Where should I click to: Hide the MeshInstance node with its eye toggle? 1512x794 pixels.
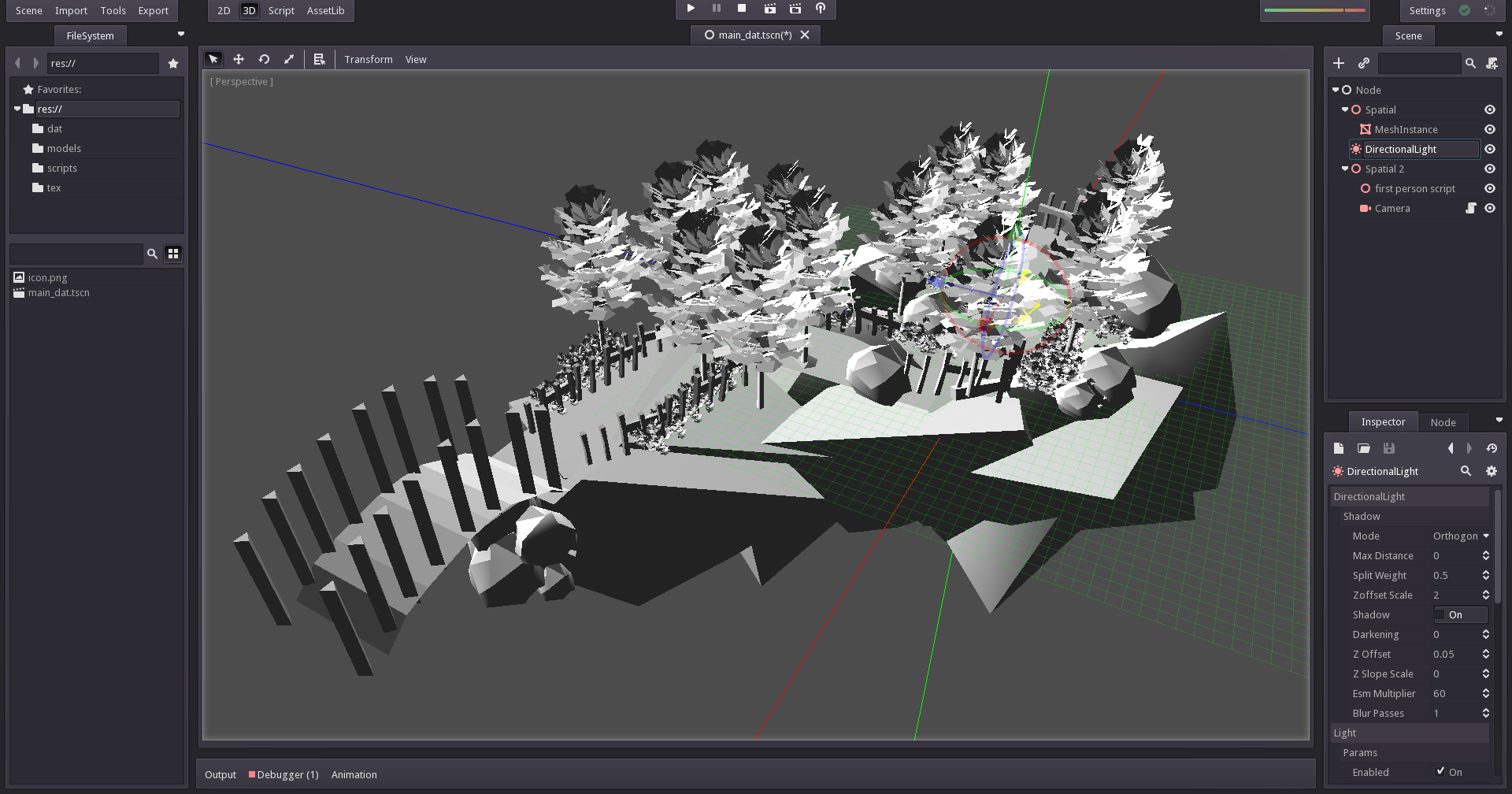coord(1490,129)
